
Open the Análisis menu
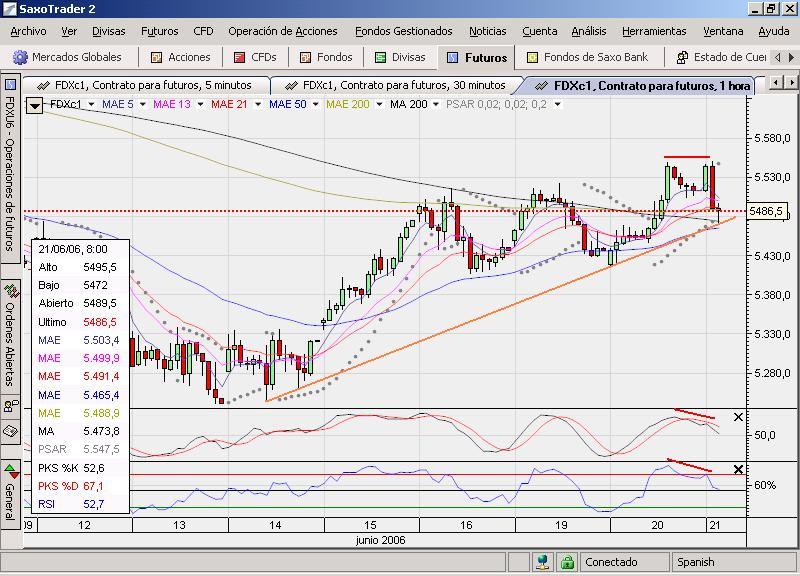(589, 32)
